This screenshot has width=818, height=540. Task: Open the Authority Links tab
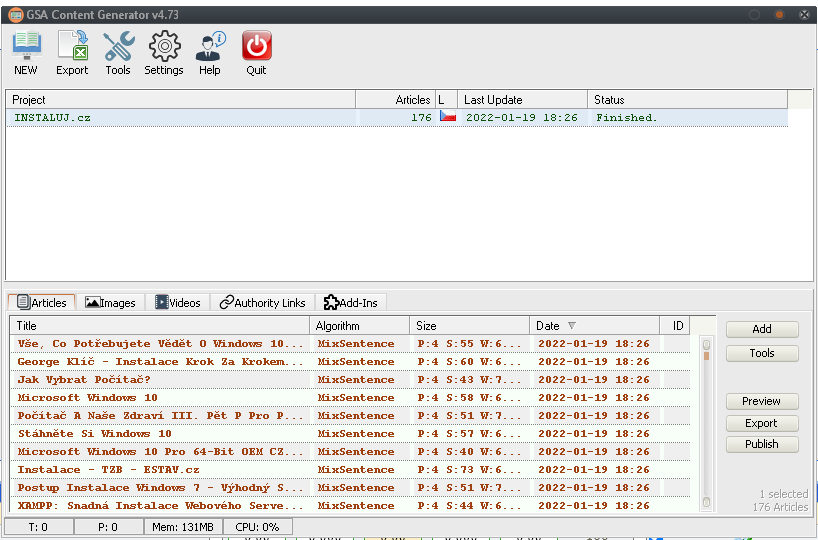[263, 302]
